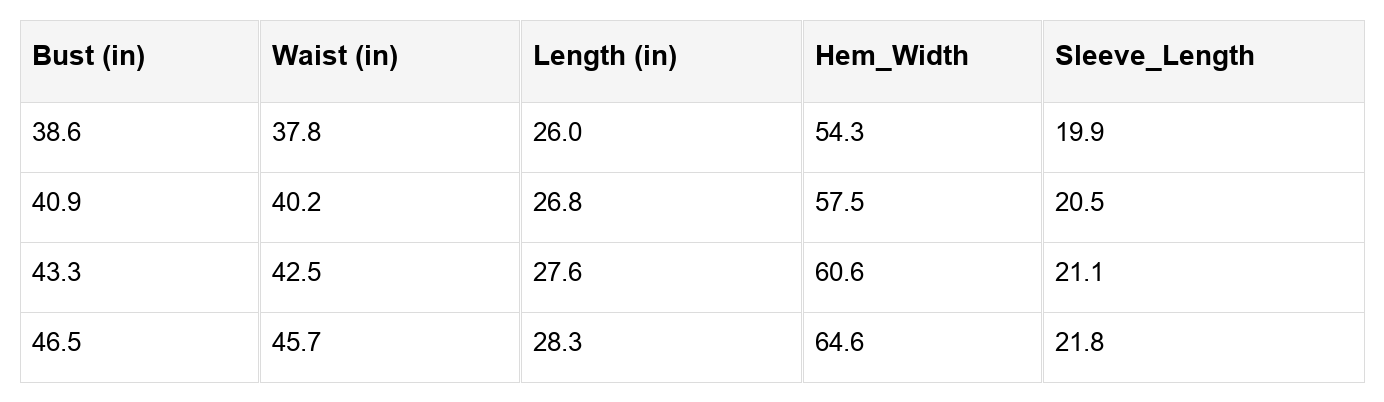The height and width of the screenshot is (402, 1384).
Task: Select hem width value 54.3
Action: tap(840, 133)
